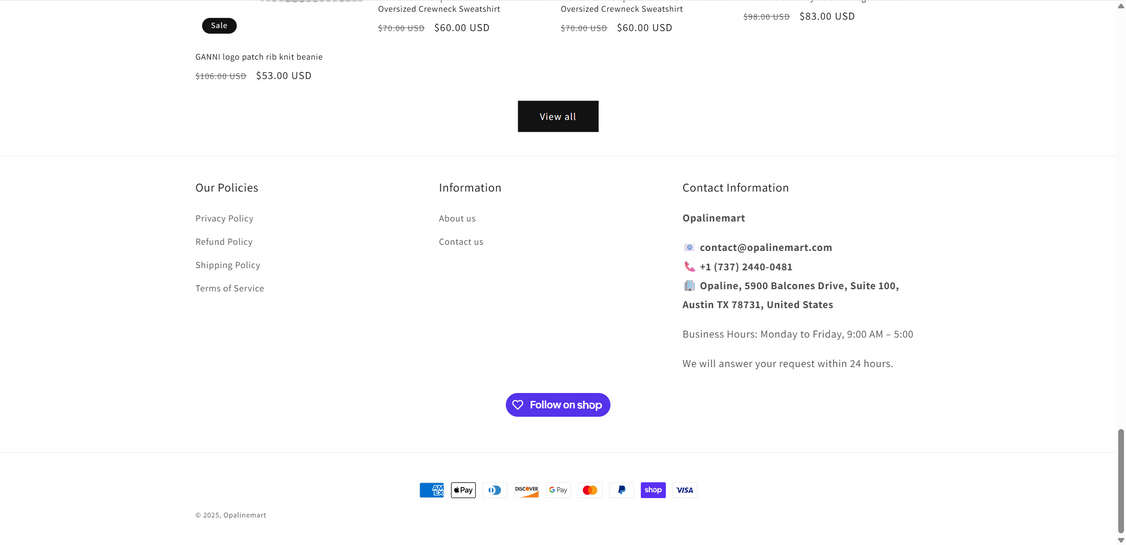Click the heart icon in Follow on shop

tap(518, 405)
